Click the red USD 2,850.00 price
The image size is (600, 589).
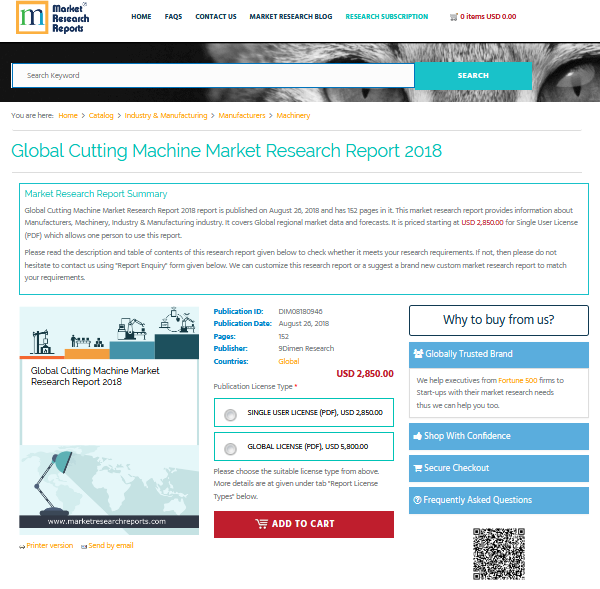[365, 374]
